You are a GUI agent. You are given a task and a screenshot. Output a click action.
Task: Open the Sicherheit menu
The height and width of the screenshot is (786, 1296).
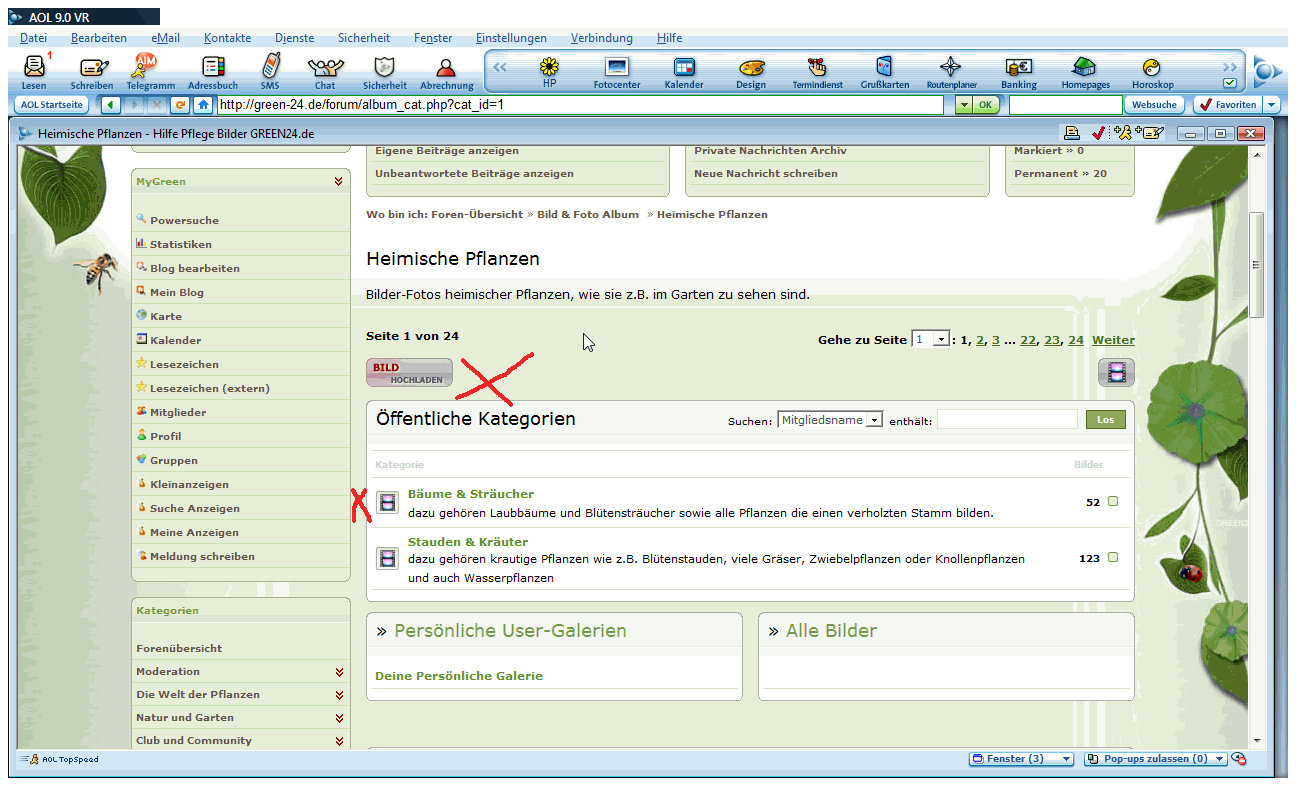pos(364,38)
